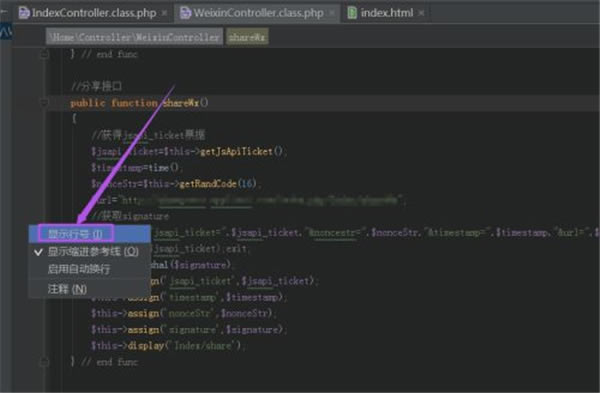Image resolution: width=600 pixels, height=393 pixels.
Task: Select the \Home\Controller\WeixinController breadcrumb
Action: 134,37
